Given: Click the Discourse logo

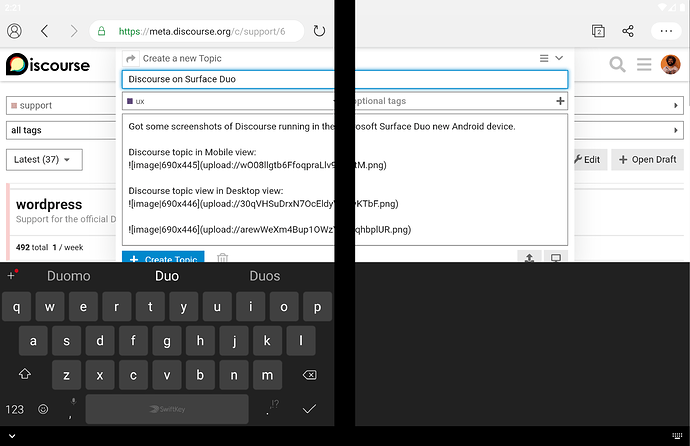Looking at the screenshot, I should (x=48, y=65).
